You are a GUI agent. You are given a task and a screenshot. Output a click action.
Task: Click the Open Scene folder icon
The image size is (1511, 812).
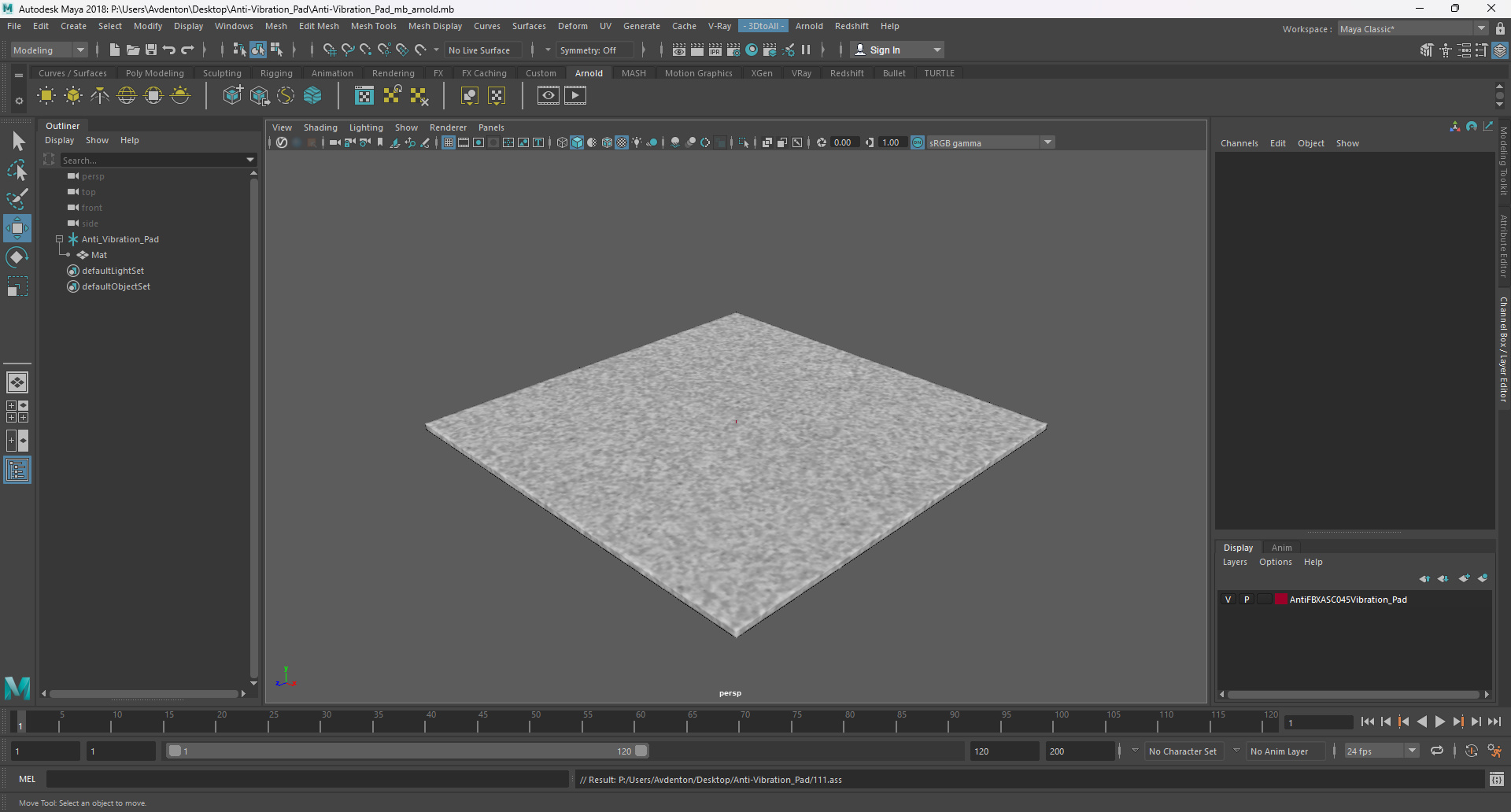tap(133, 50)
